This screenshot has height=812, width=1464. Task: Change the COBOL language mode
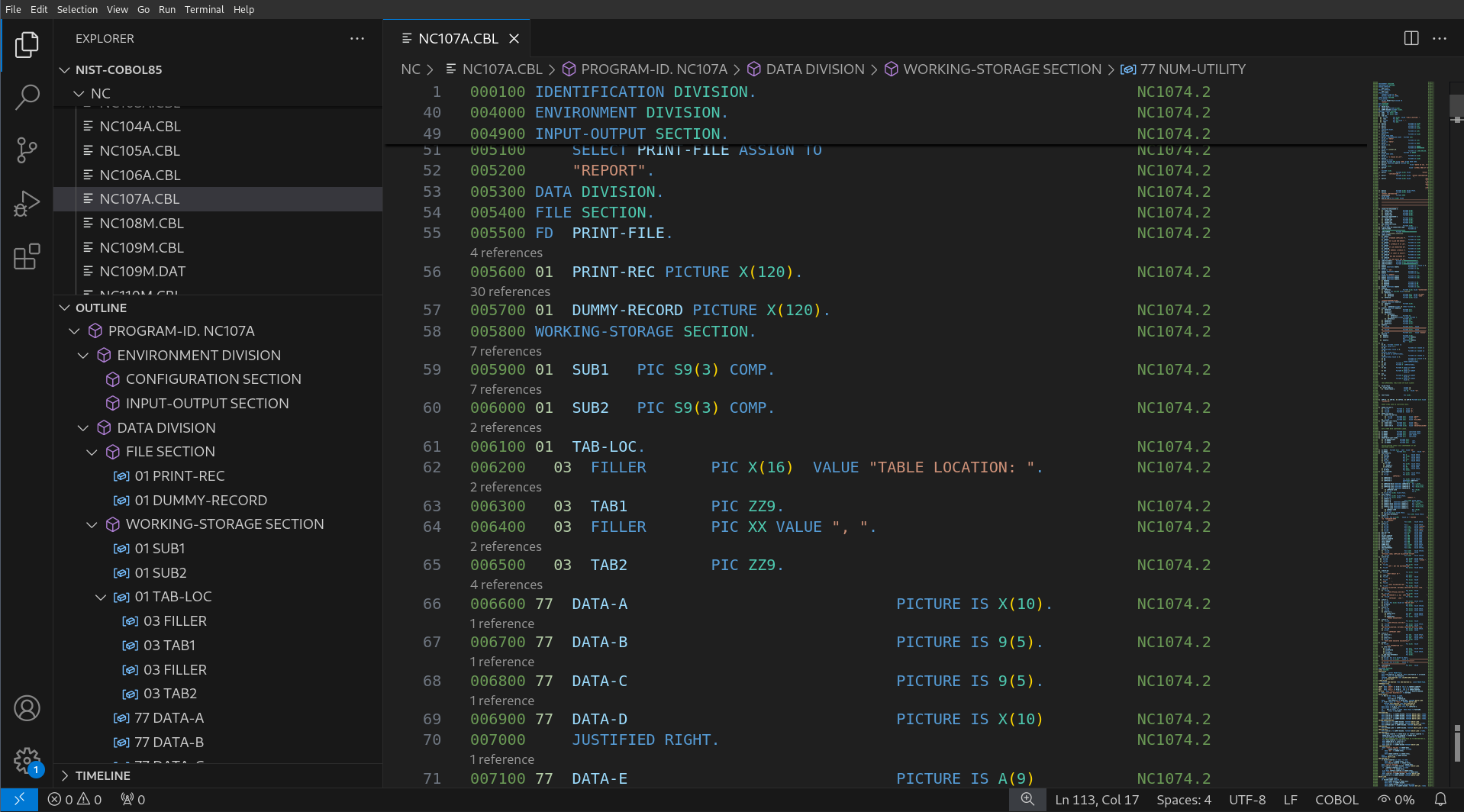coord(1336,799)
